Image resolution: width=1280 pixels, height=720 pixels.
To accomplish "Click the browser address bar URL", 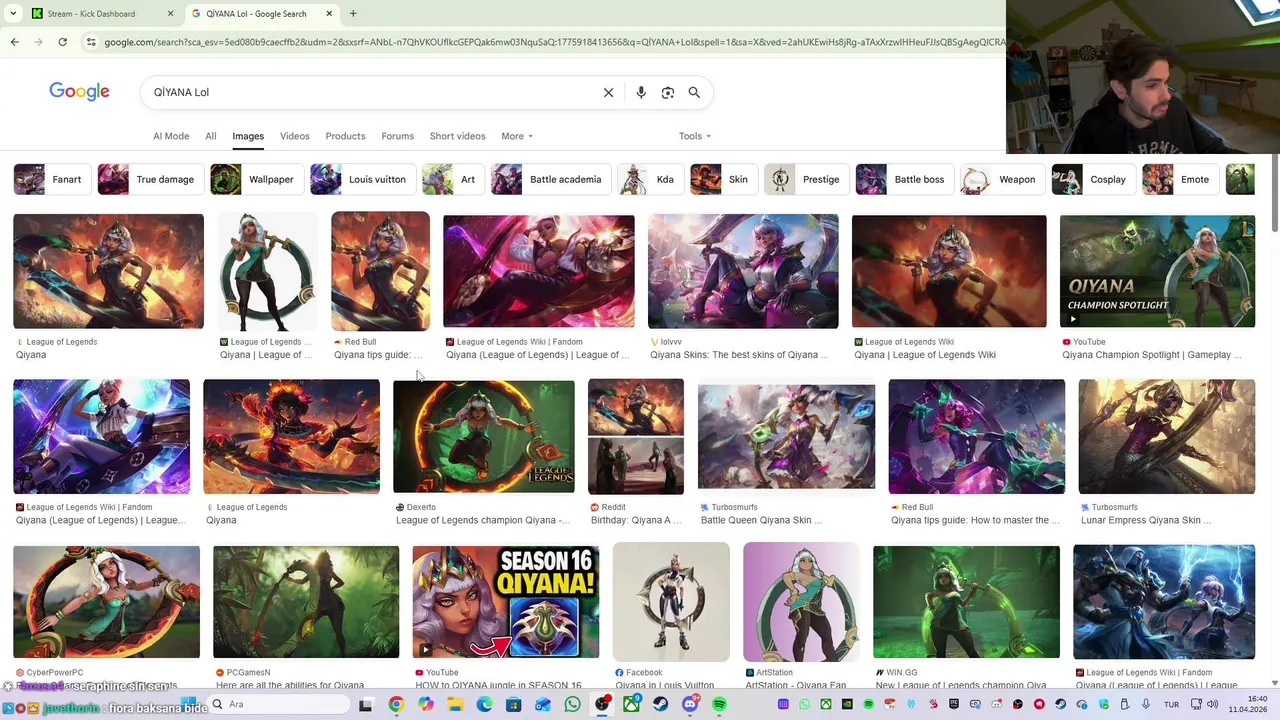I will (x=553, y=42).
